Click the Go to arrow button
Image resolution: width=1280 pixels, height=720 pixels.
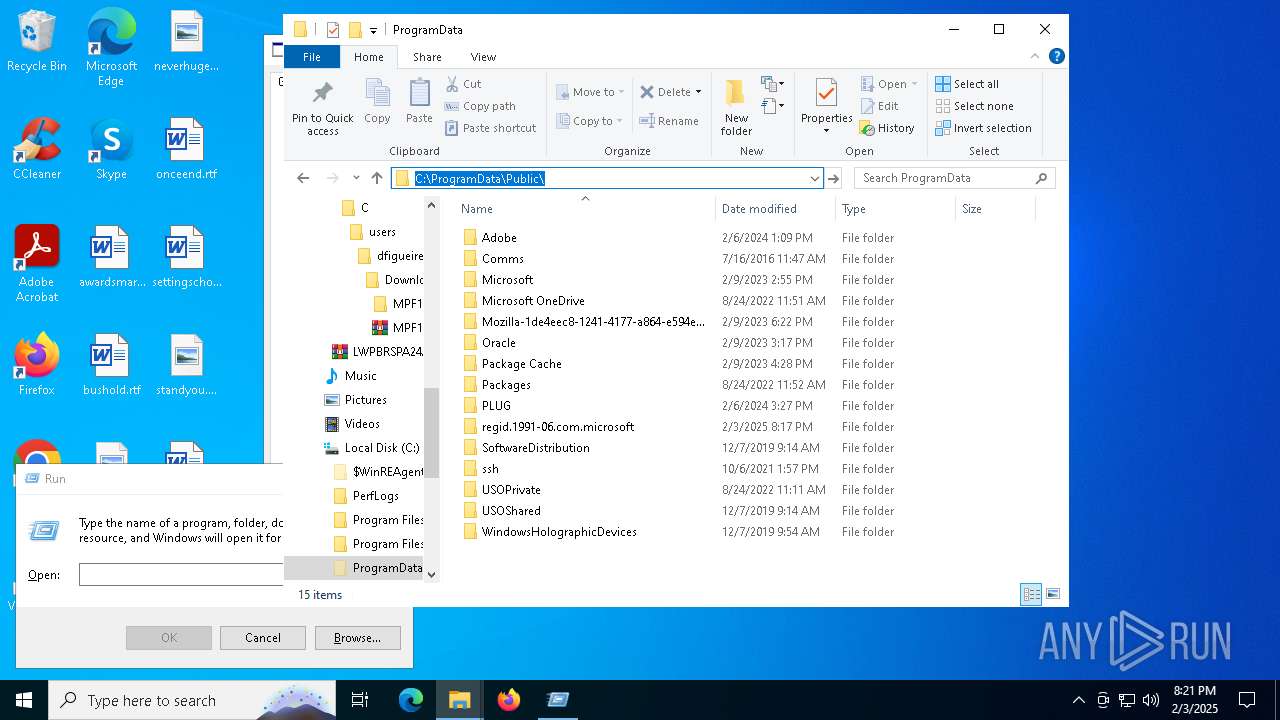coord(834,178)
